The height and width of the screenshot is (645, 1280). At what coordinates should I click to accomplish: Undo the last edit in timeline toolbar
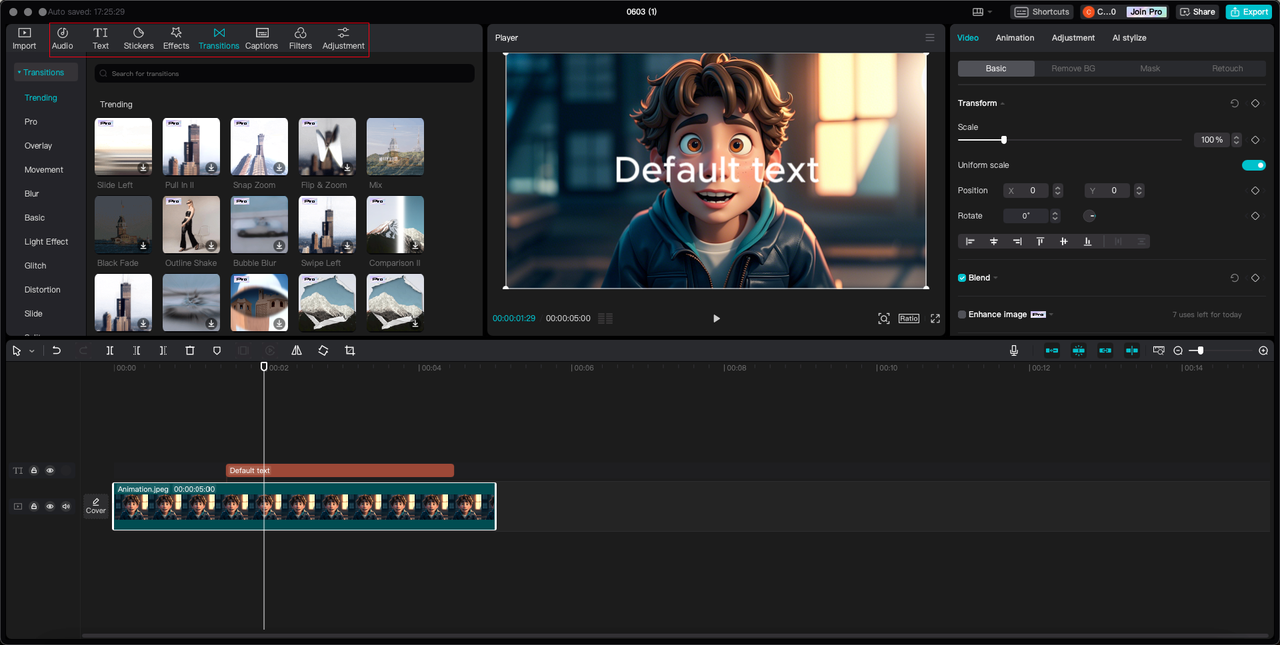pyautogui.click(x=57, y=351)
